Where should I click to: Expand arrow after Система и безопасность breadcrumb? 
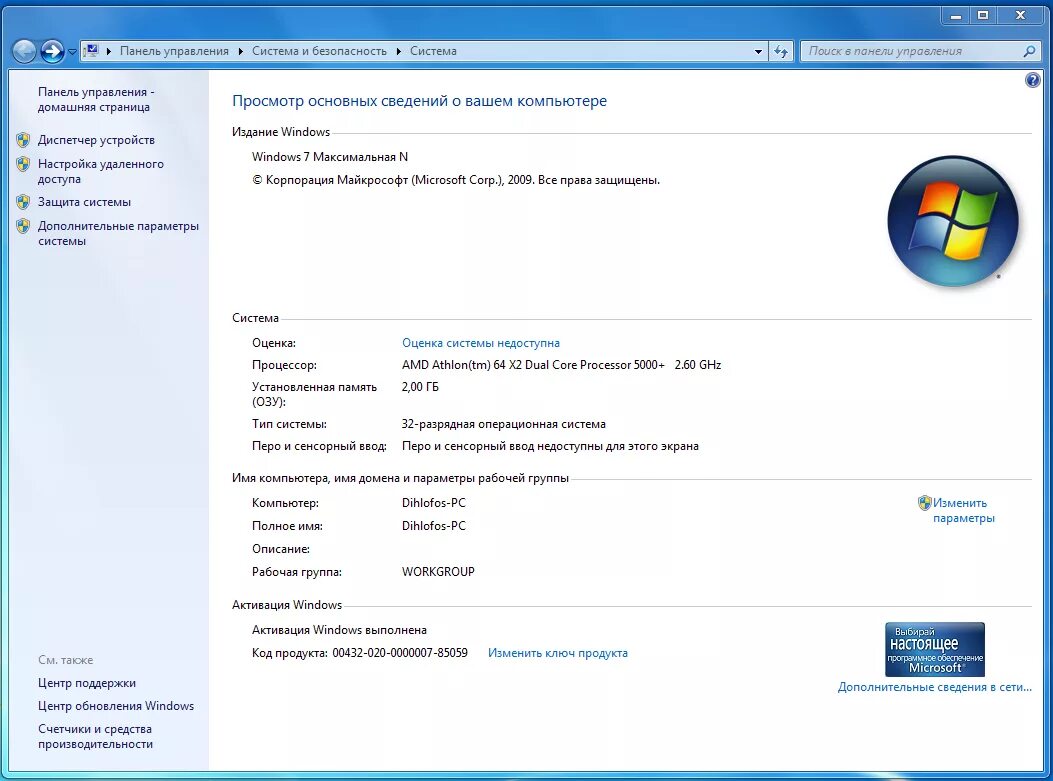pyautogui.click(x=398, y=51)
